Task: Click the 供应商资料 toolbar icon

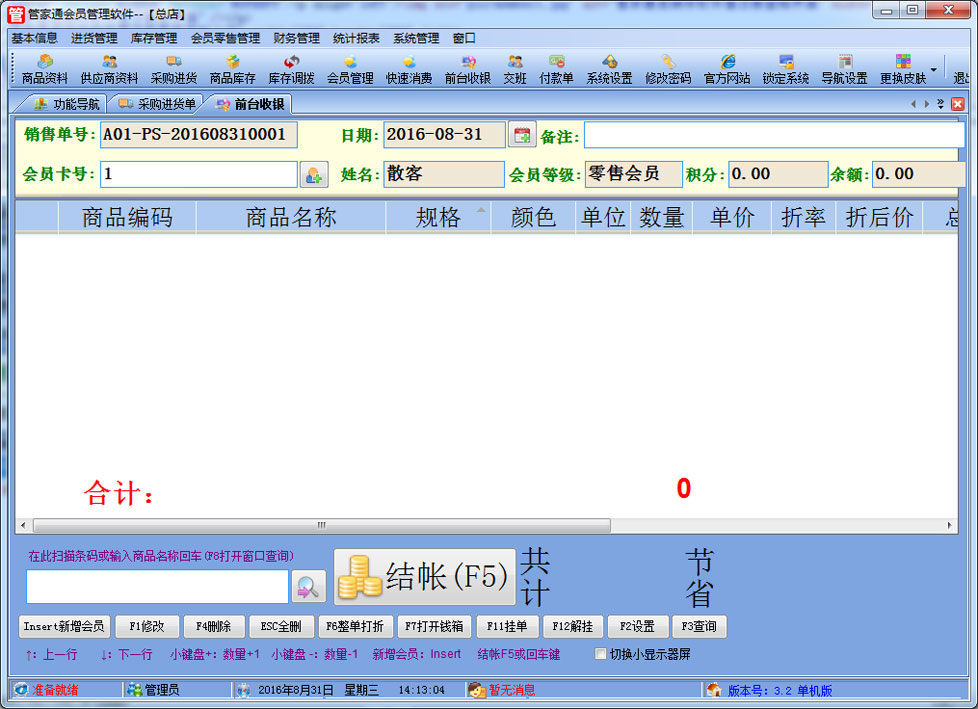Action: click(109, 69)
